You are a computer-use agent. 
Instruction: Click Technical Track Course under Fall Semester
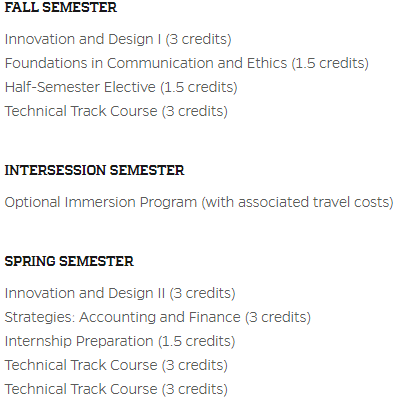[116, 111]
